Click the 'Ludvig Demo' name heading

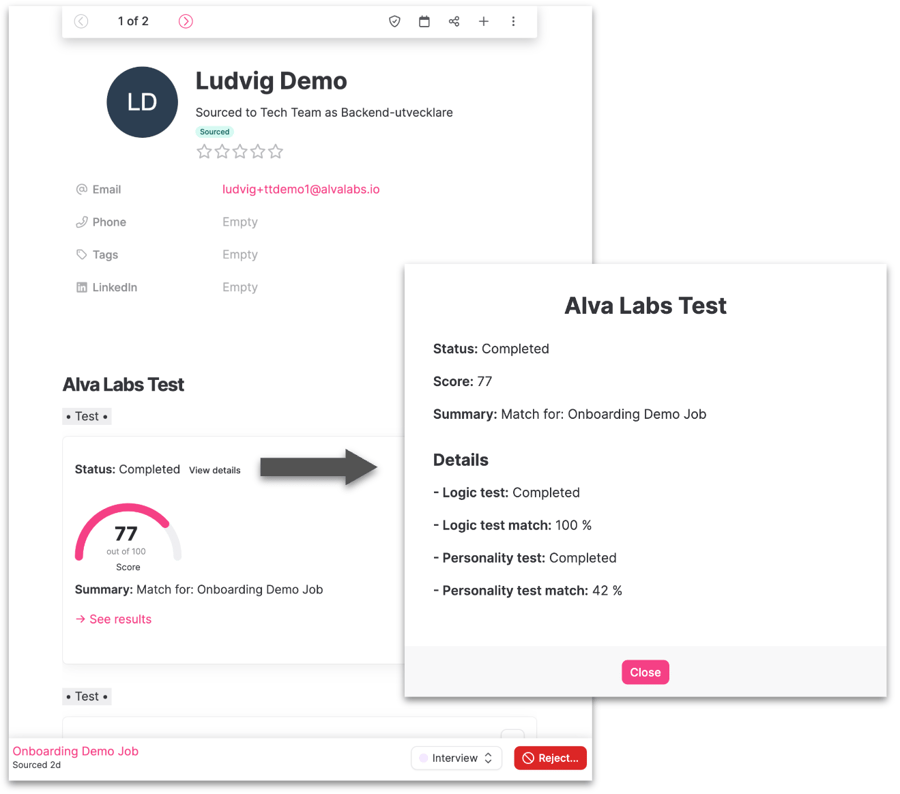coord(271,81)
